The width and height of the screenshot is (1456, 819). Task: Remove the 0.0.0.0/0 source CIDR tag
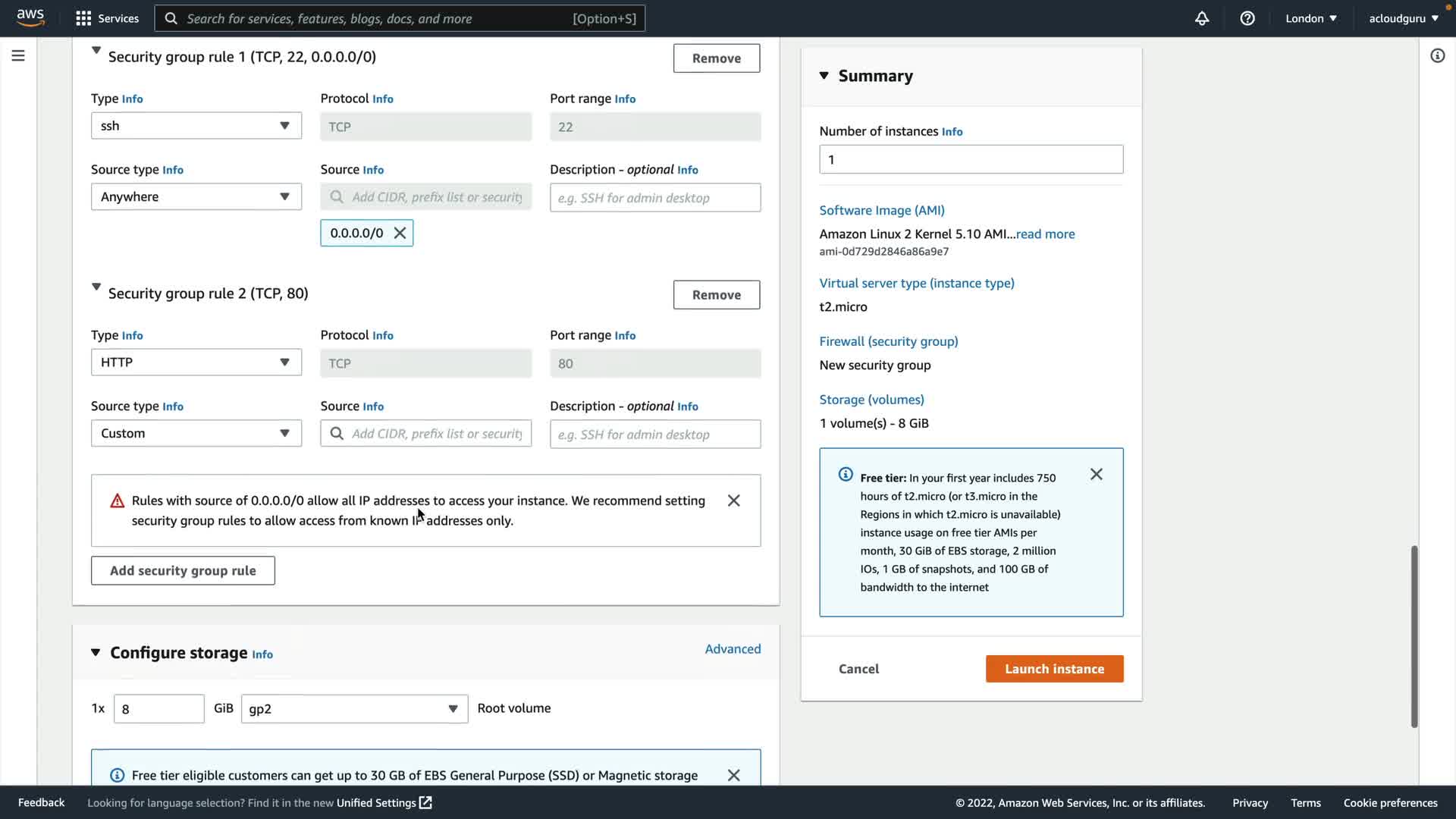click(x=400, y=233)
